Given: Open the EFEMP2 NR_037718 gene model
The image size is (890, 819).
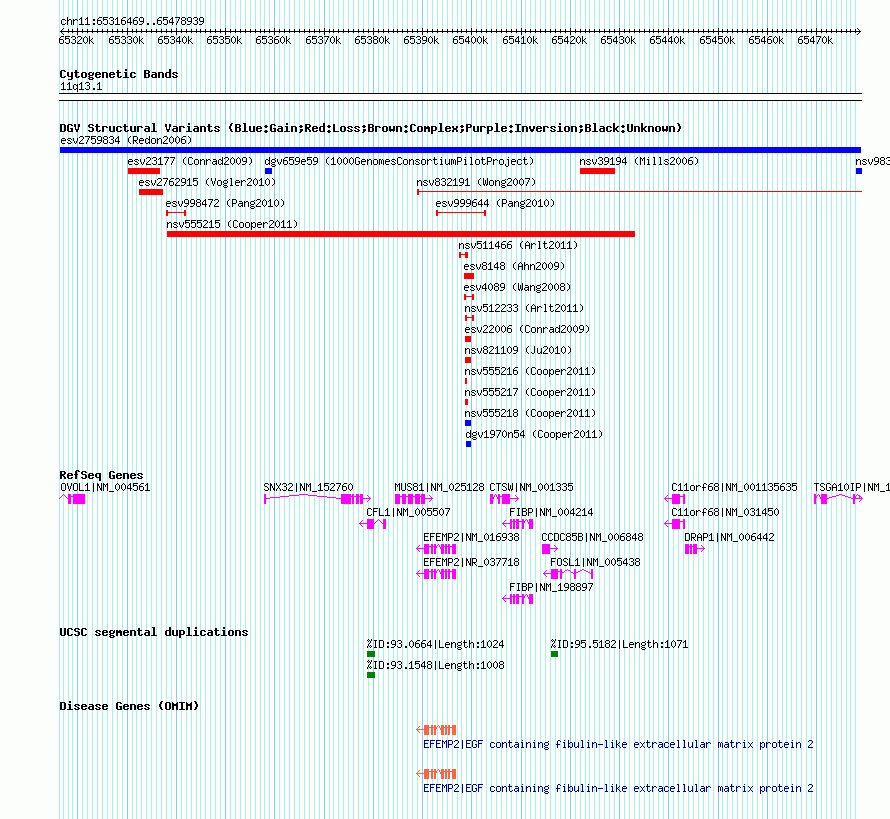Looking at the screenshot, I should (x=436, y=574).
